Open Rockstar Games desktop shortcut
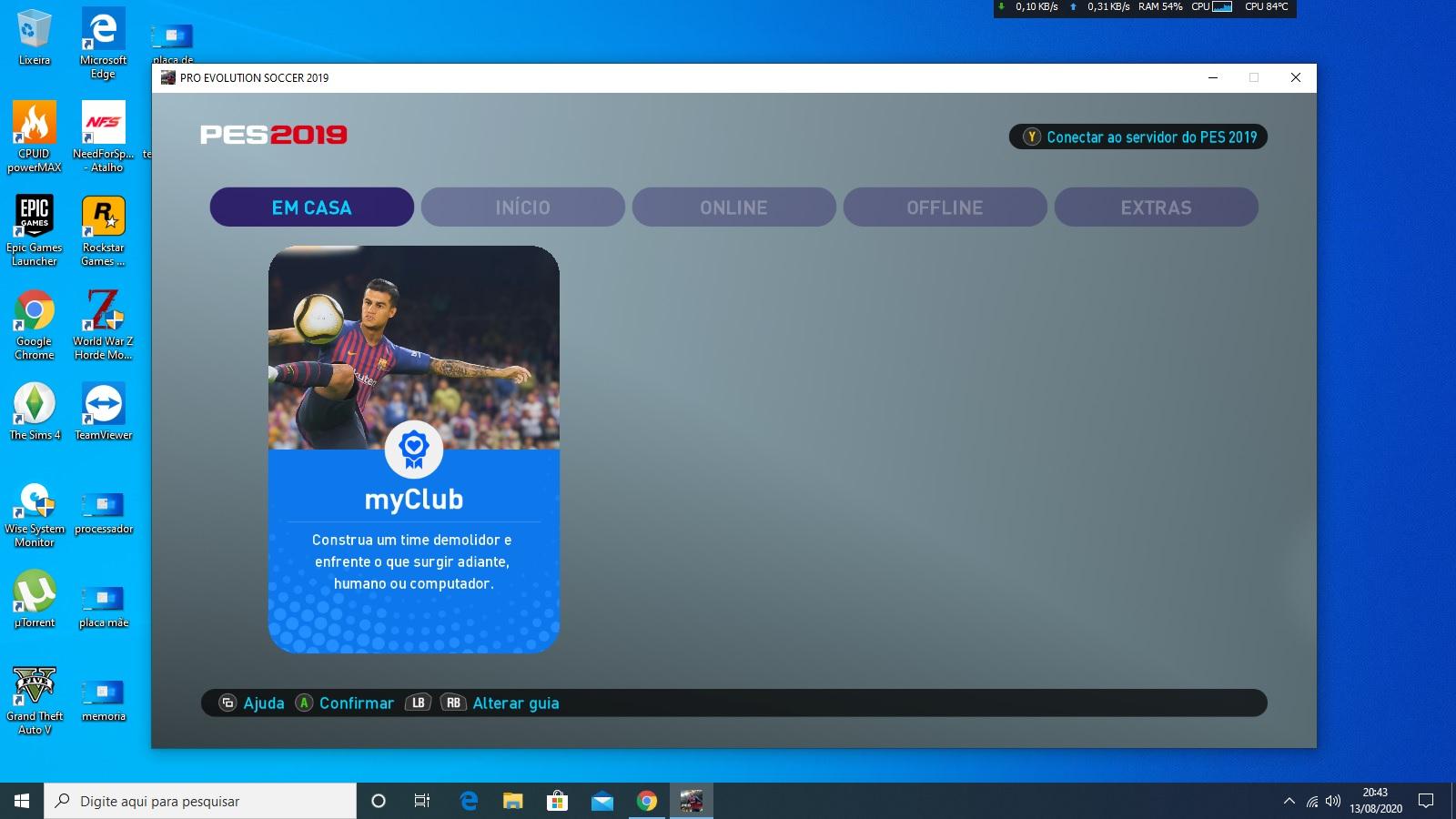 103,230
